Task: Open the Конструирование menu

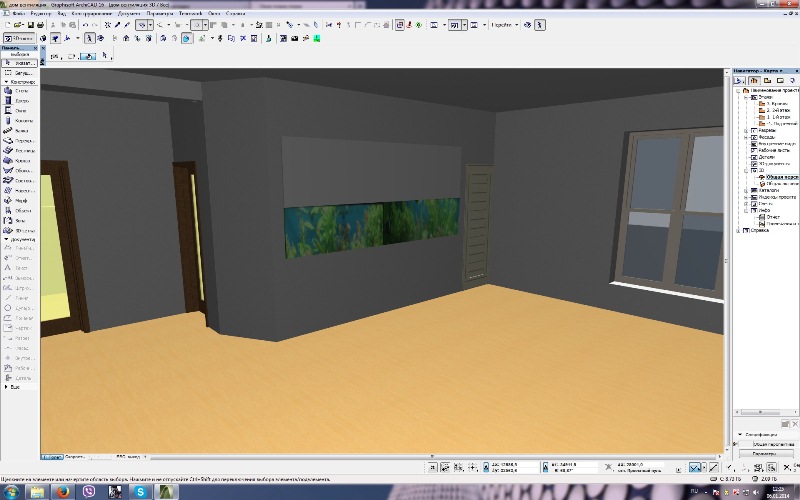Action: [87, 13]
